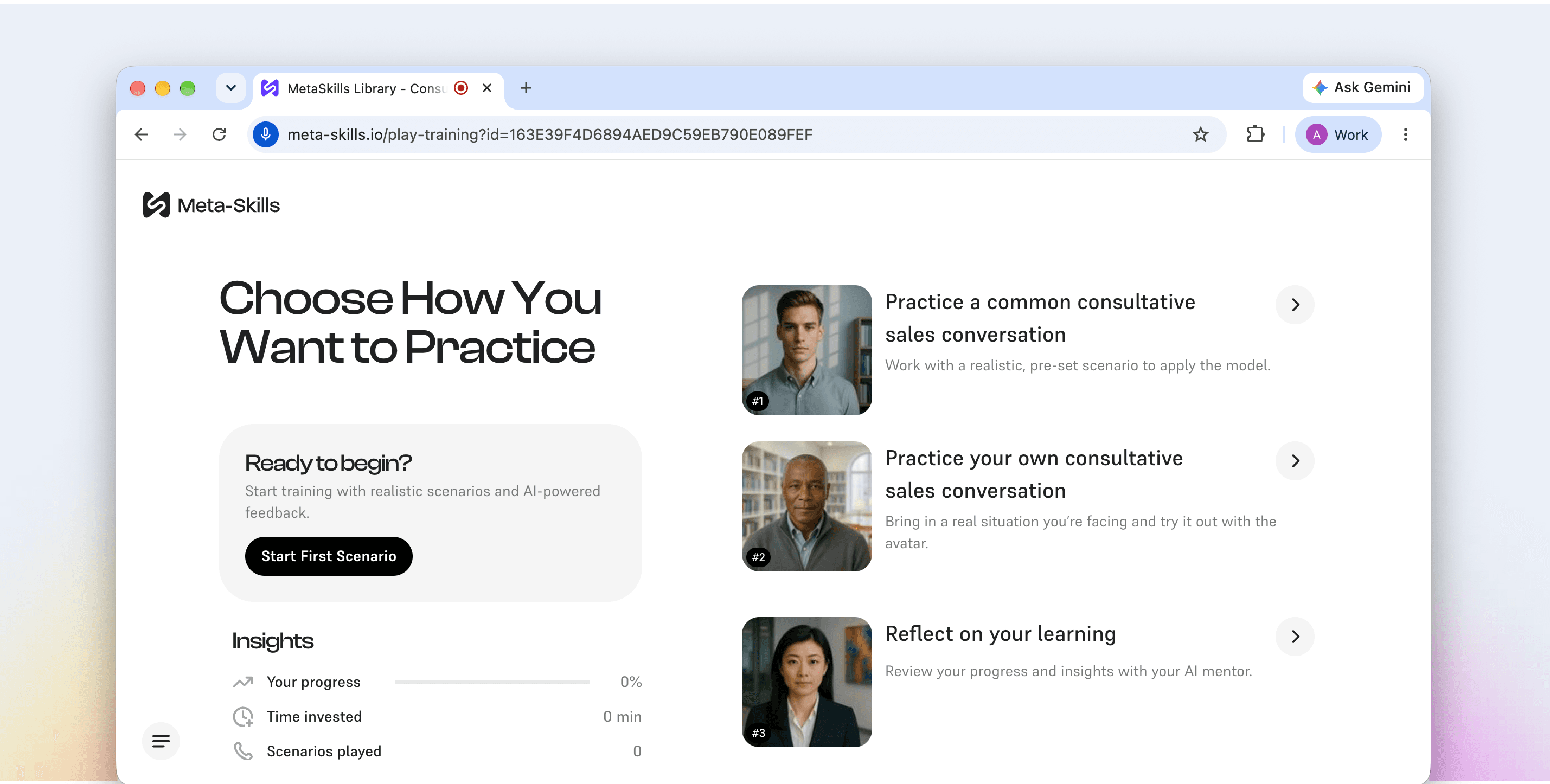Open Chrome three-dot menu
This screenshot has width=1550, height=784.
click(x=1406, y=134)
